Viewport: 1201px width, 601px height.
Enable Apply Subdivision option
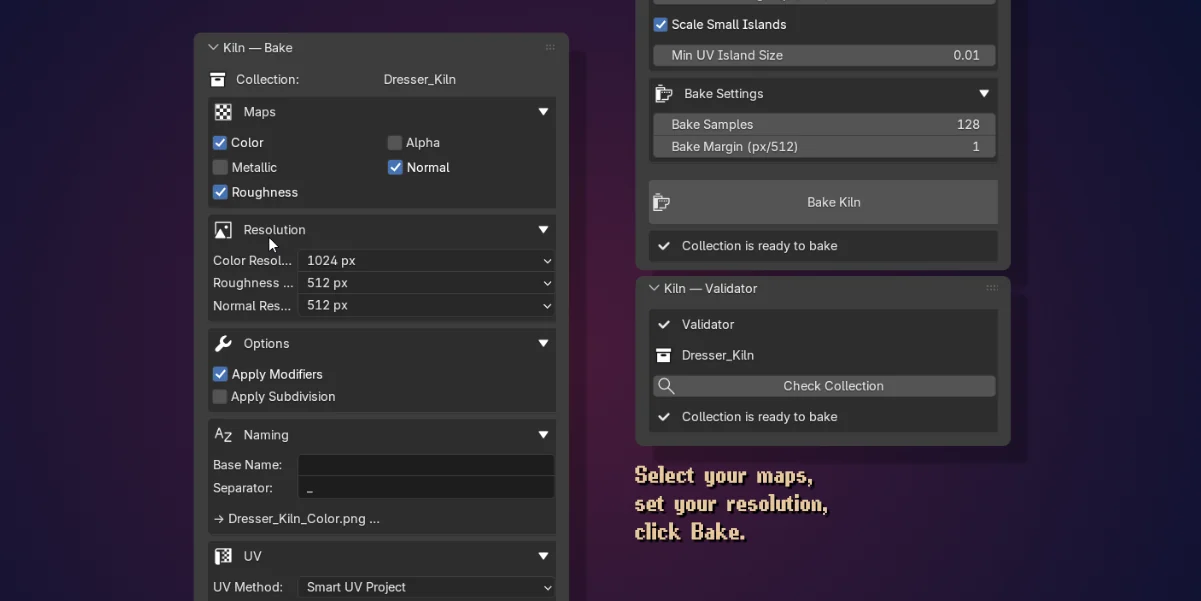(x=220, y=397)
